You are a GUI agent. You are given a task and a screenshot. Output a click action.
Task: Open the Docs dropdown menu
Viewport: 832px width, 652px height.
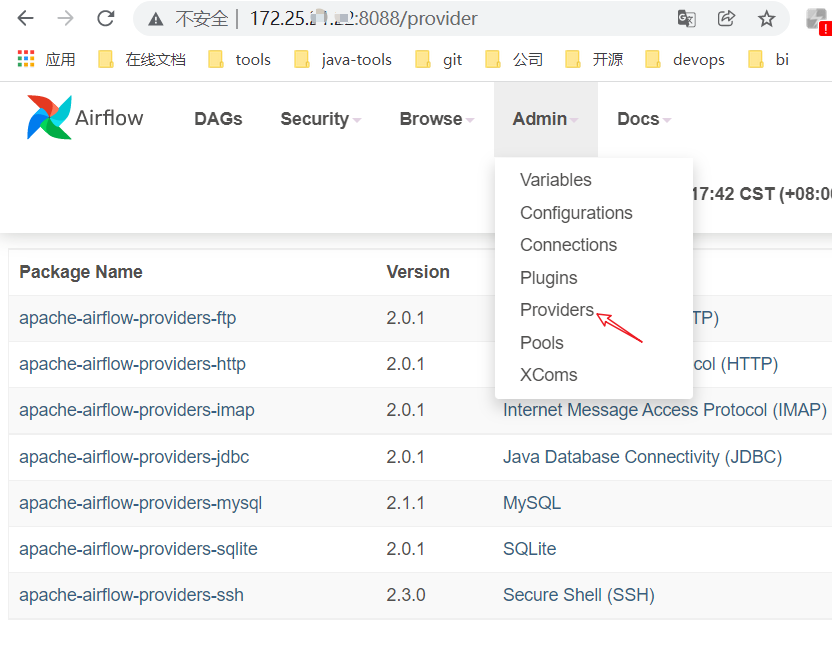click(637, 118)
